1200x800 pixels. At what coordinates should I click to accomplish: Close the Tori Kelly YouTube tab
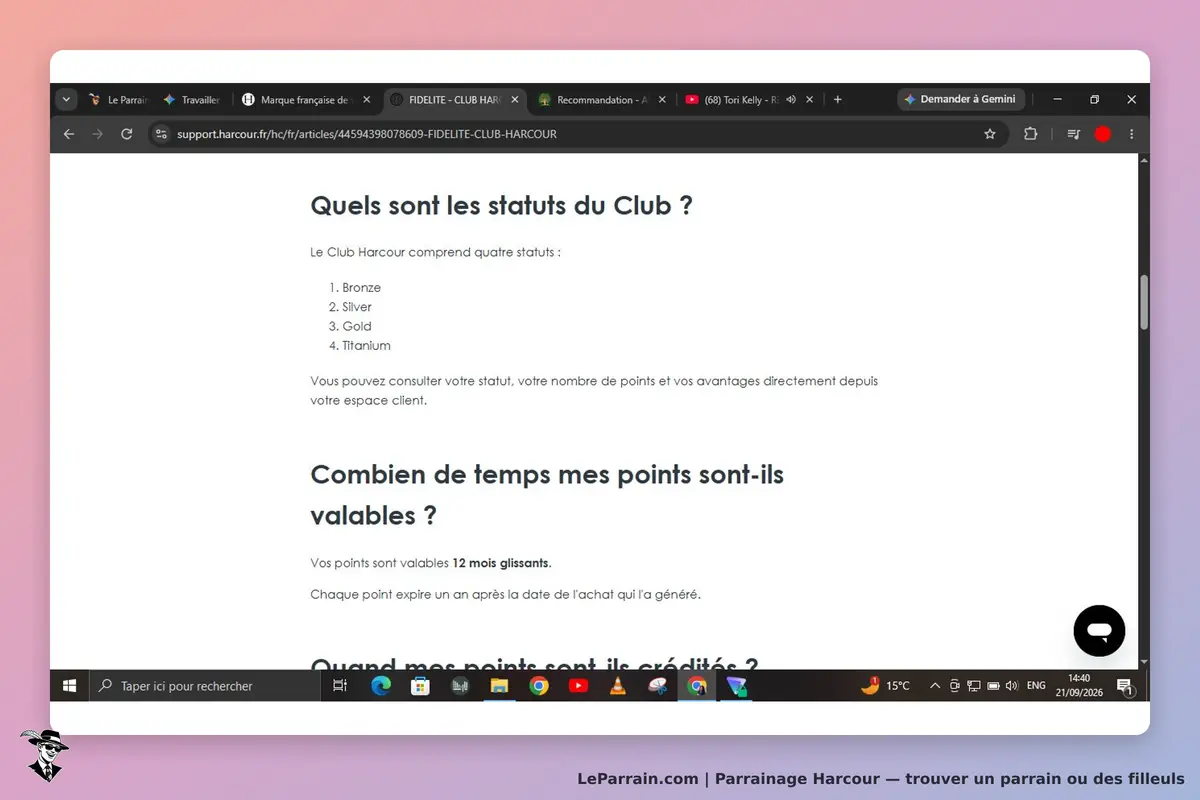tap(810, 100)
